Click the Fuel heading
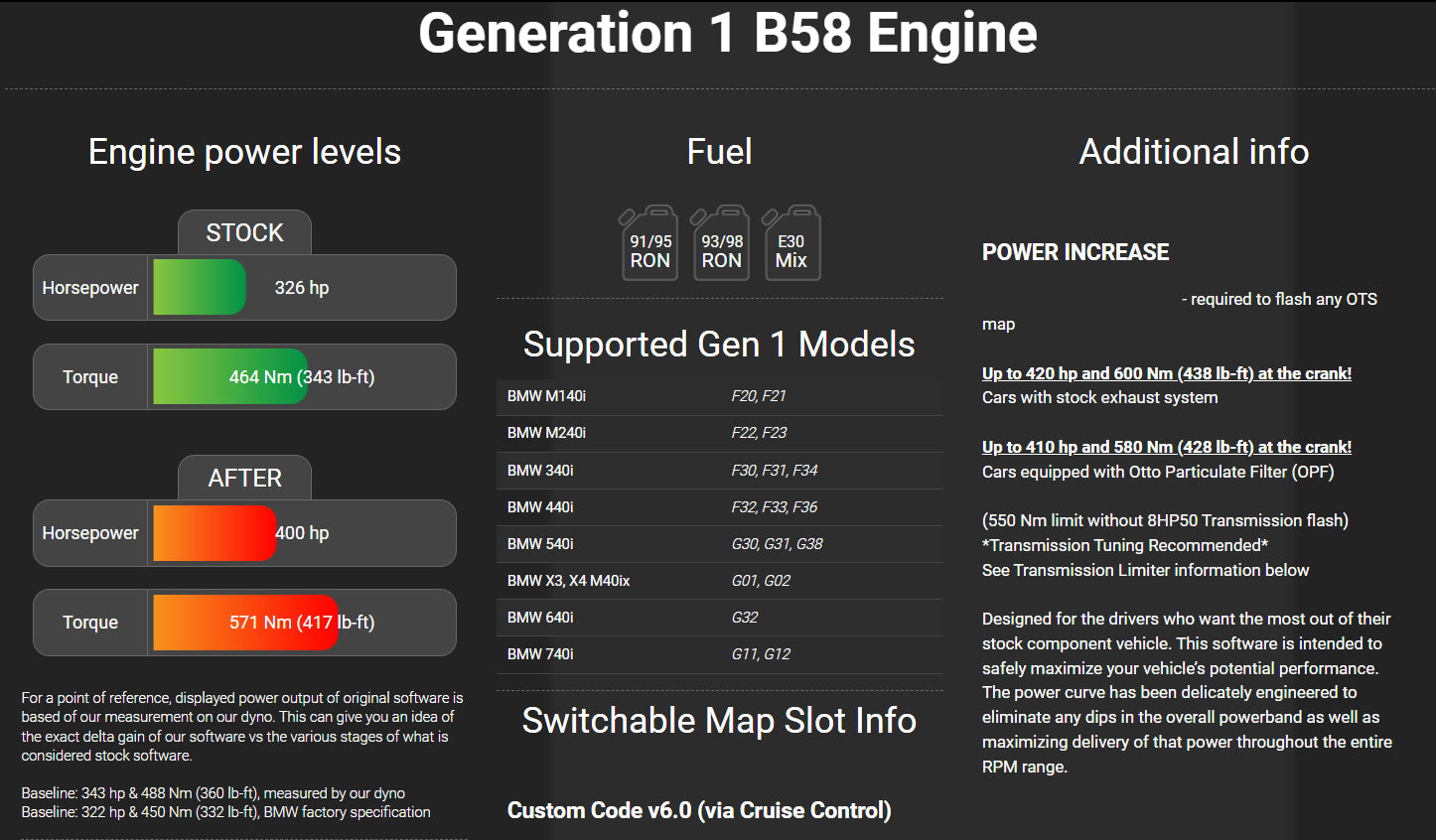This screenshot has width=1436, height=840. pos(719,152)
